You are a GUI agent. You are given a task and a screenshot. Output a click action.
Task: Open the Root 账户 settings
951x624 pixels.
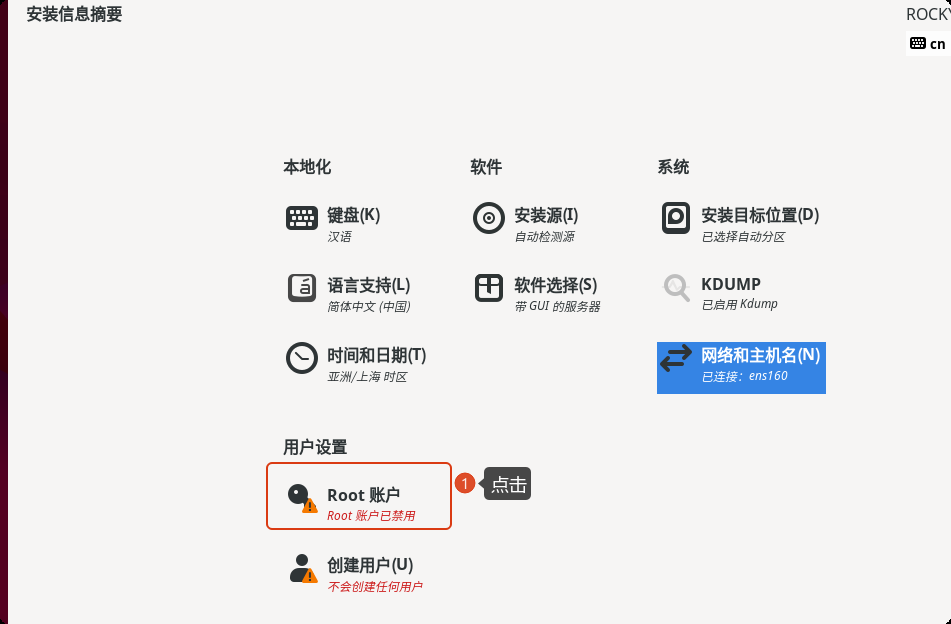pos(359,496)
